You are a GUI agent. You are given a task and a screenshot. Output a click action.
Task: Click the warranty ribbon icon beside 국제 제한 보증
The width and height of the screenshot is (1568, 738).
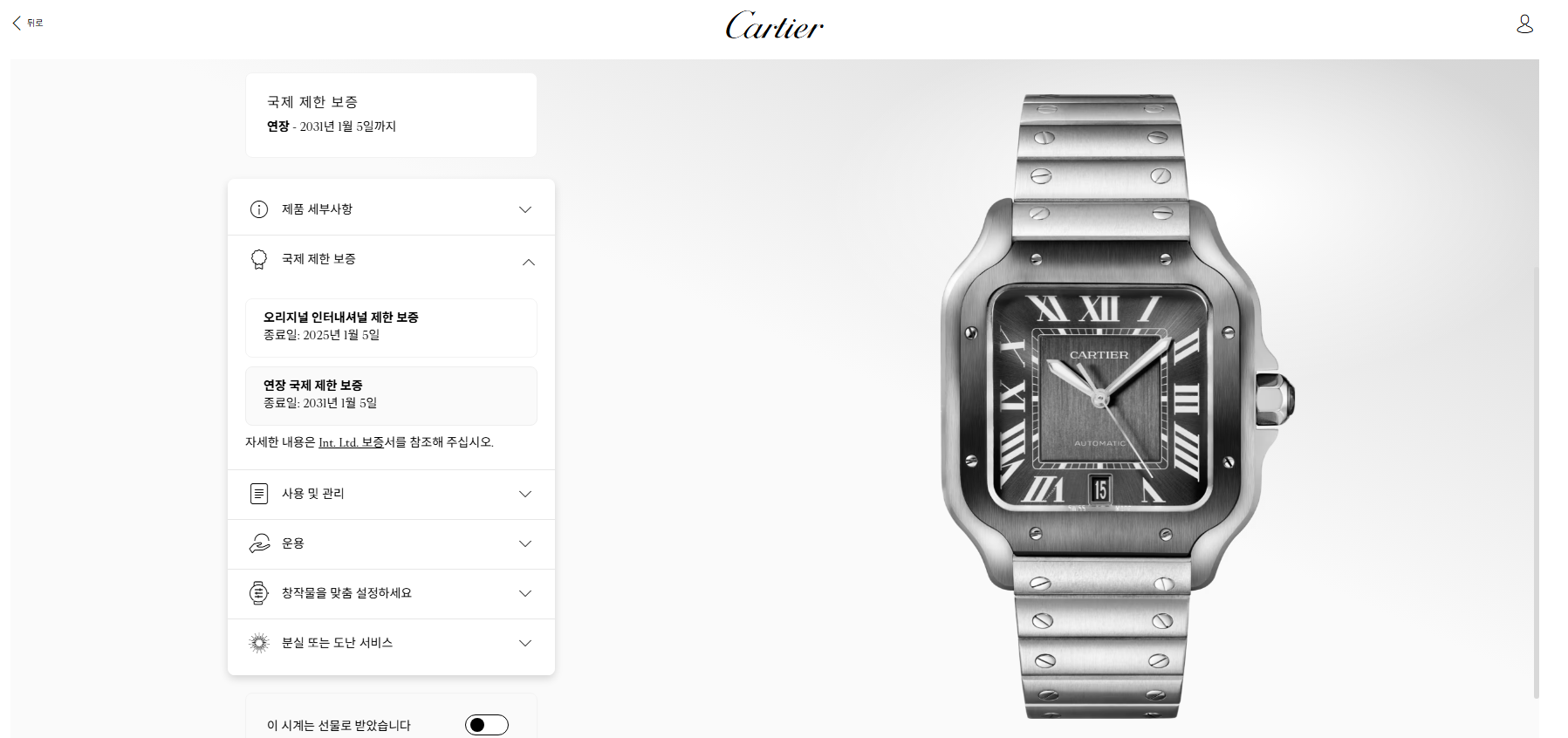259,259
